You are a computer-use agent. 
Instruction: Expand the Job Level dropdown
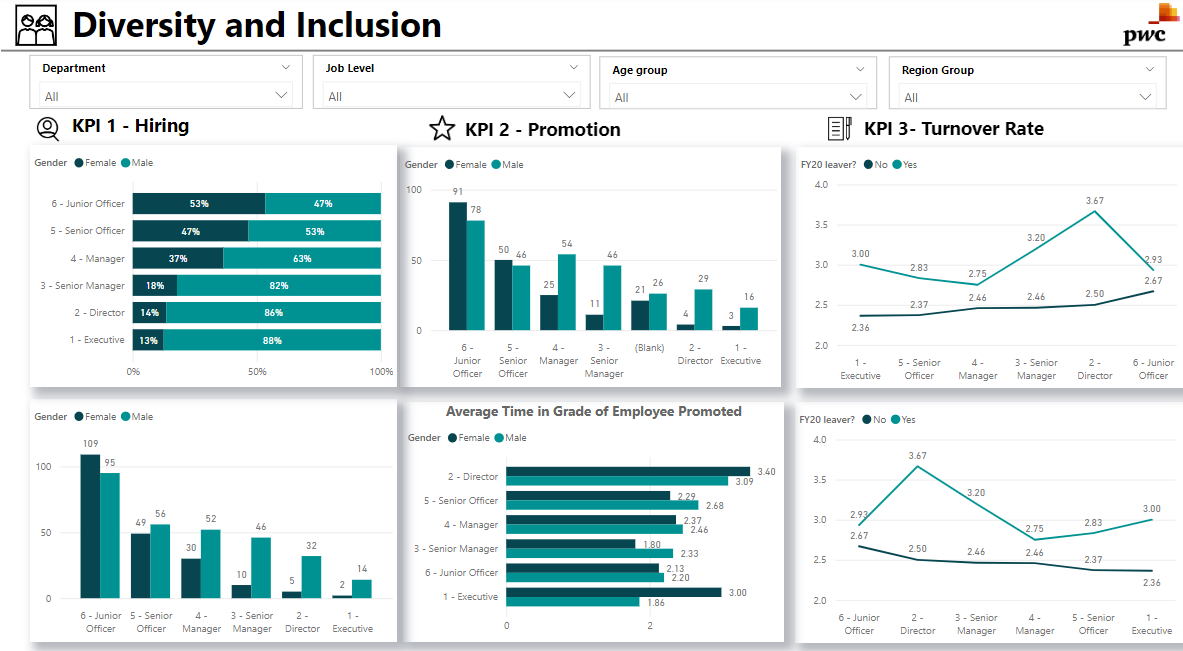click(571, 68)
